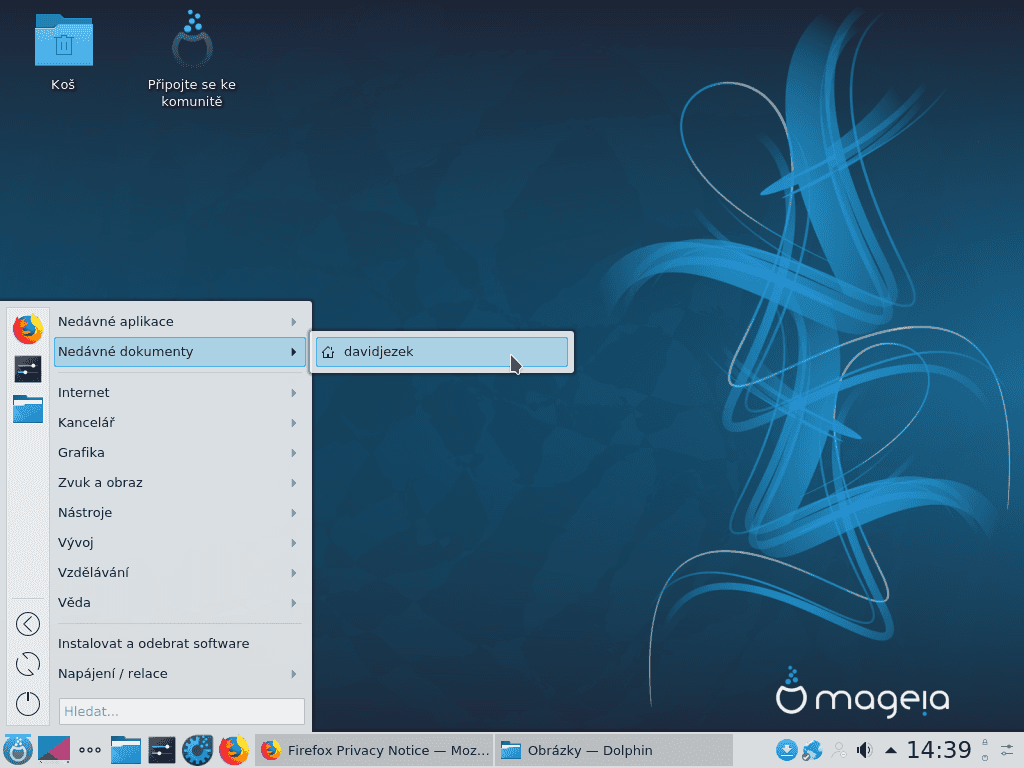Screen dimensions: 1024x768
Task: Click the back arrow in the menu sidebar
Action: point(27,623)
